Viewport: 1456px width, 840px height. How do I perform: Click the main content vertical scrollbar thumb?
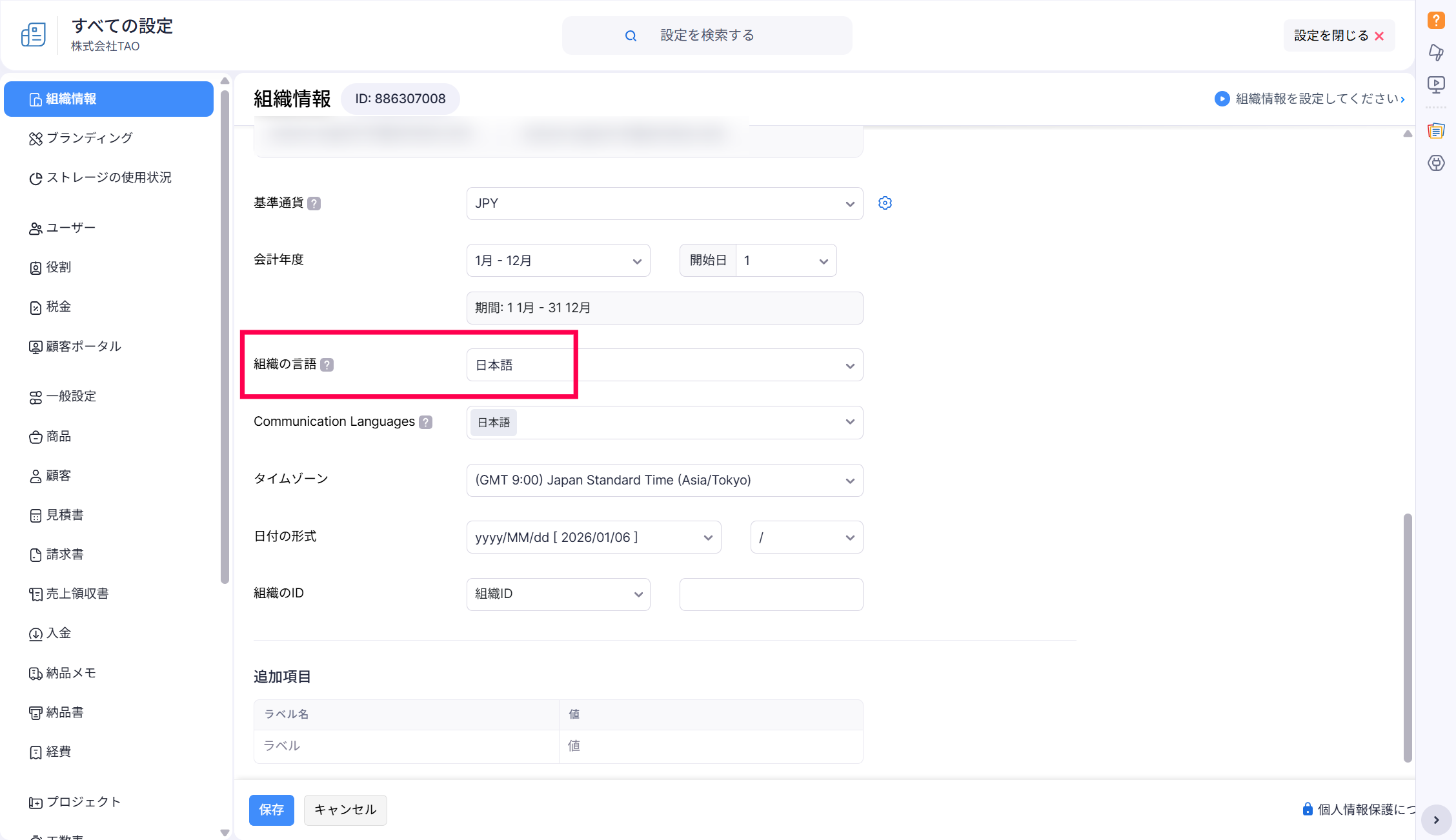click(x=1407, y=637)
